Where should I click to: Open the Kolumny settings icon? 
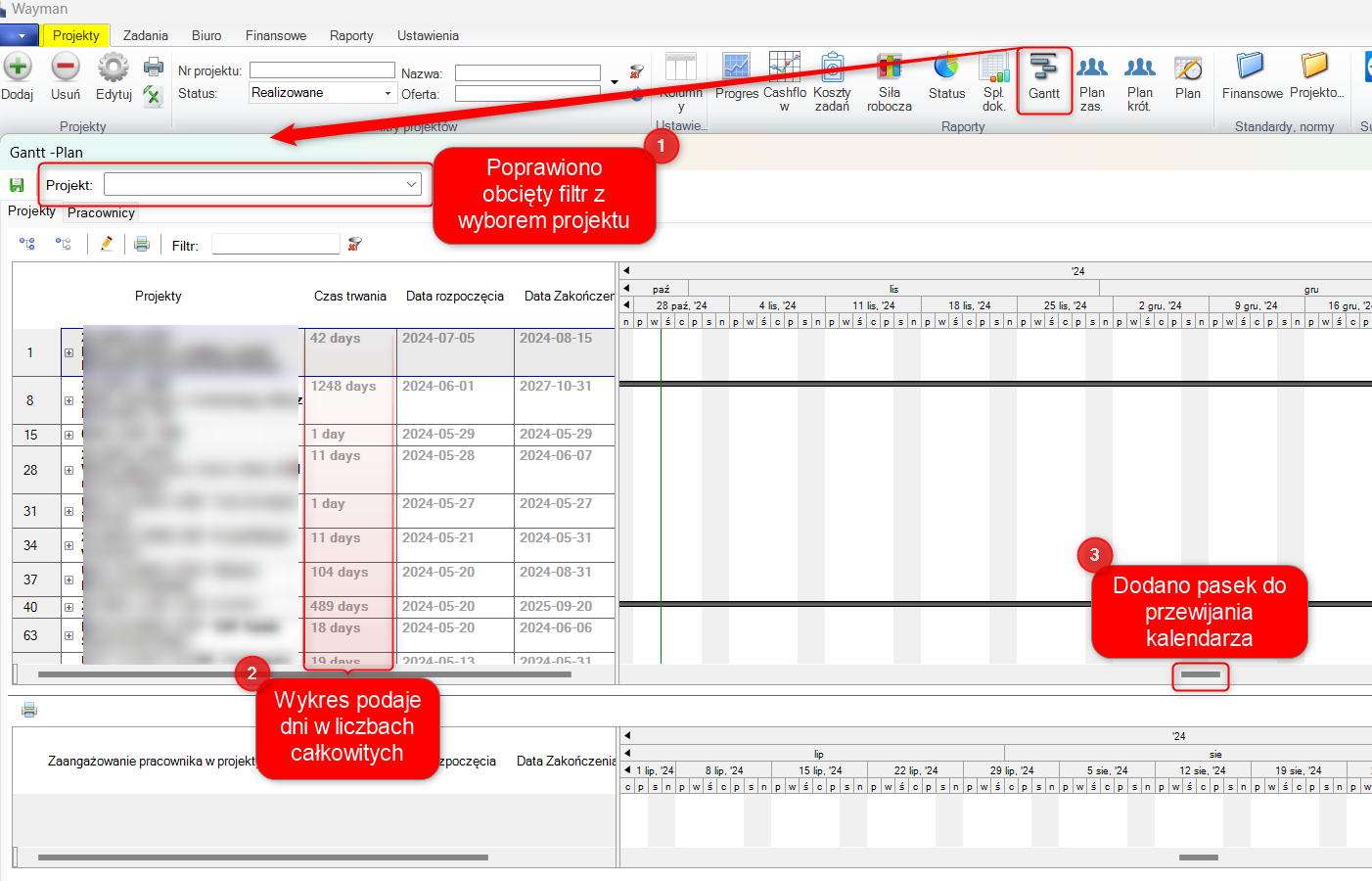[x=681, y=67]
